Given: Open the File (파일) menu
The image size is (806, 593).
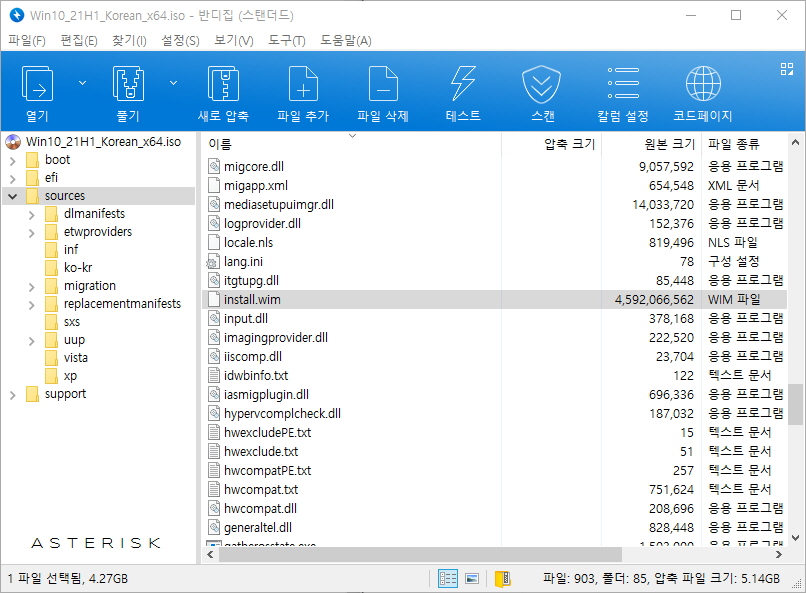Looking at the screenshot, I should pyautogui.click(x=27, y=41).
